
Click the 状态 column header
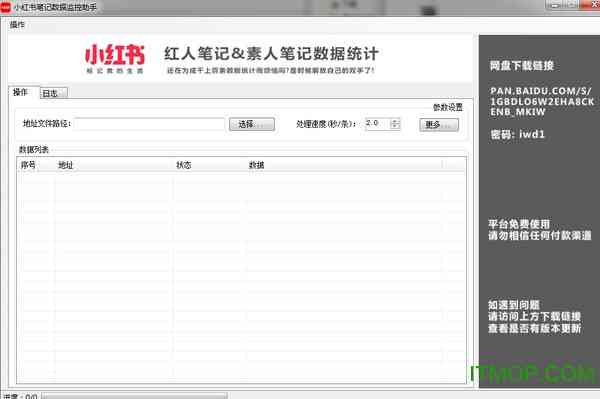pyautogui.click(x=209, y=165)
